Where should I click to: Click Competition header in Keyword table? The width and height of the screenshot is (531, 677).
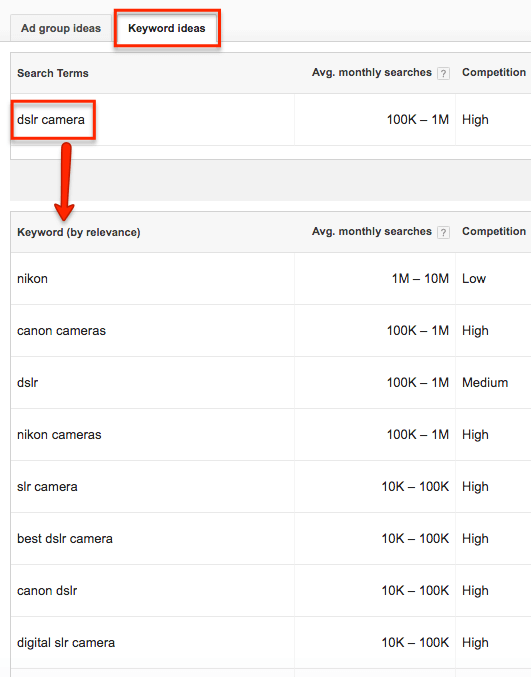[x=494, y=231]
